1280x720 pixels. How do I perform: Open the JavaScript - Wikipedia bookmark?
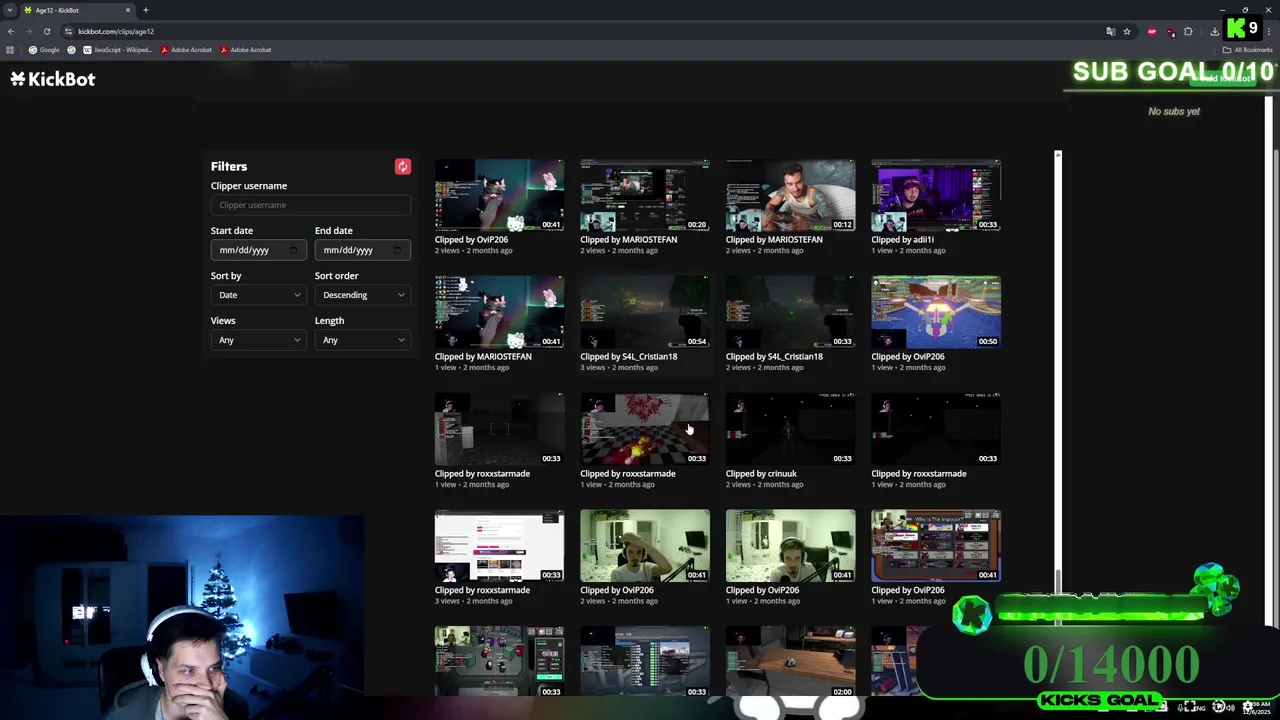point(117,50)
